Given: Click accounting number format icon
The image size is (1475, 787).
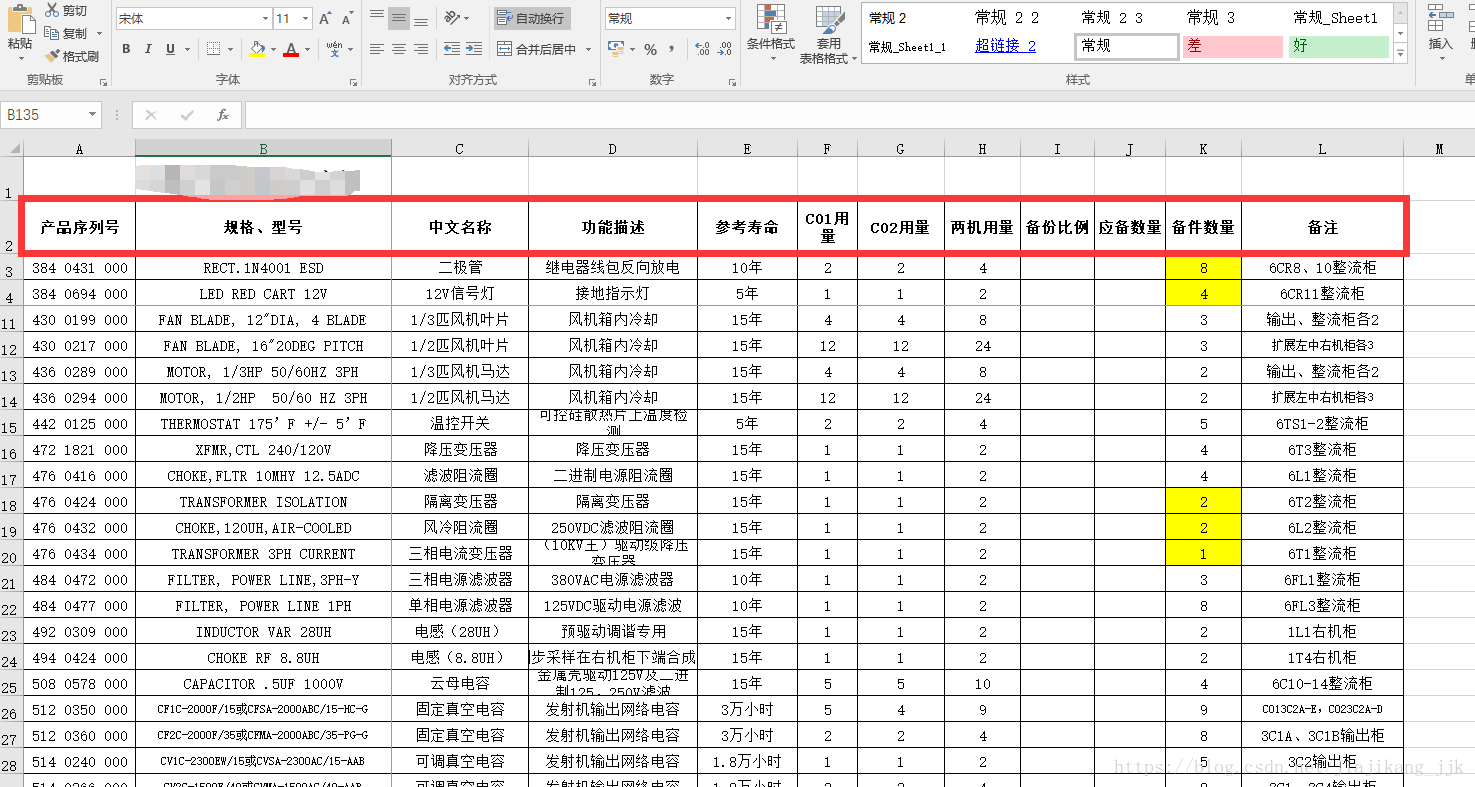Looking at the screenshot, I should coord(614,49).
